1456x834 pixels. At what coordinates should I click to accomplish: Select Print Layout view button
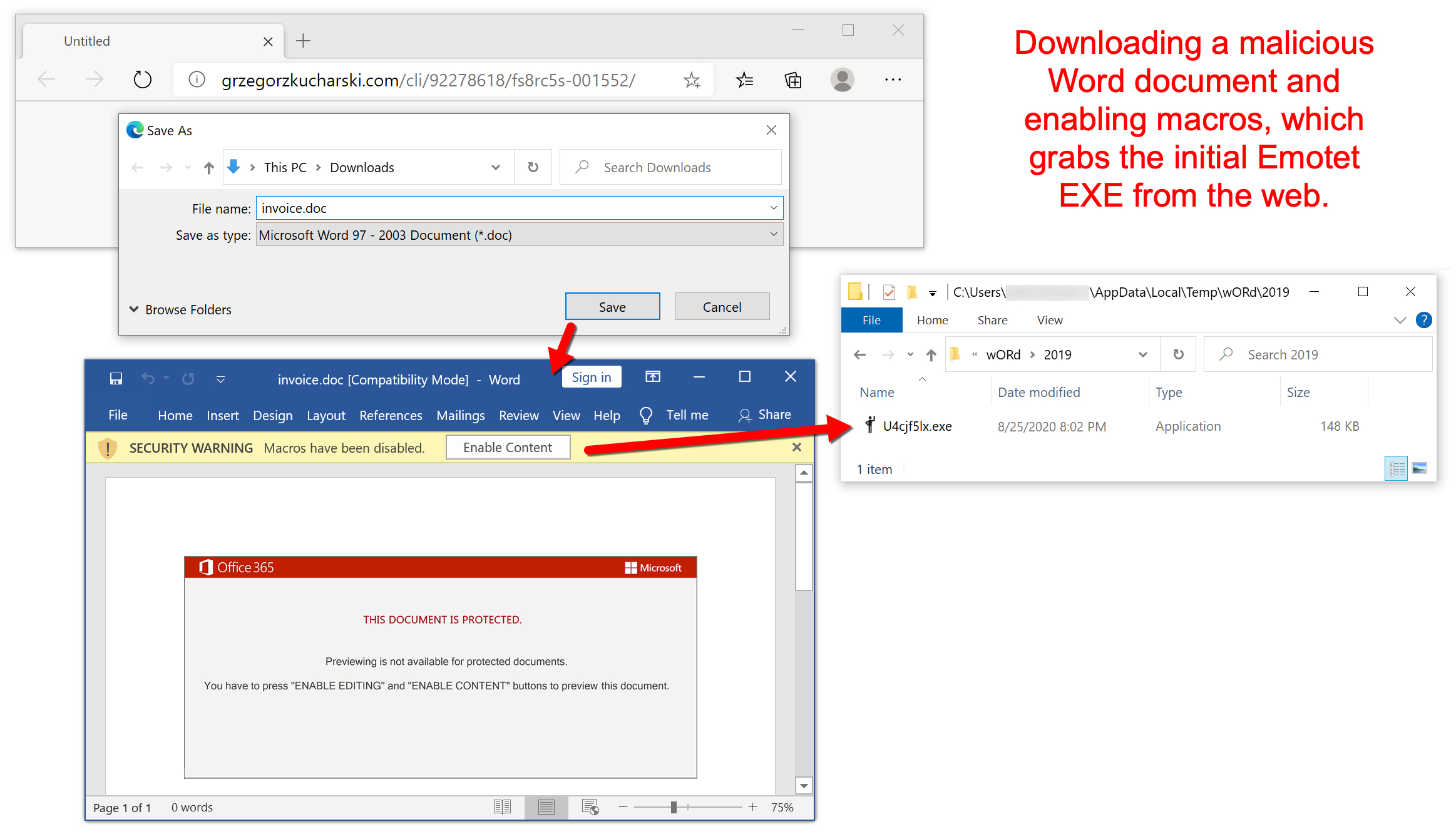pyautogui.click(x=546, y=807)
